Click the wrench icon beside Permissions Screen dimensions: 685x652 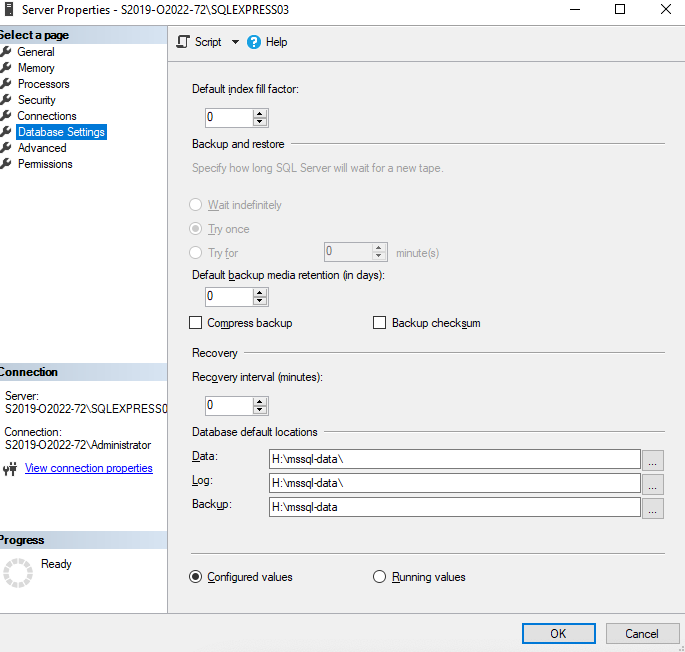click(6, 163)
